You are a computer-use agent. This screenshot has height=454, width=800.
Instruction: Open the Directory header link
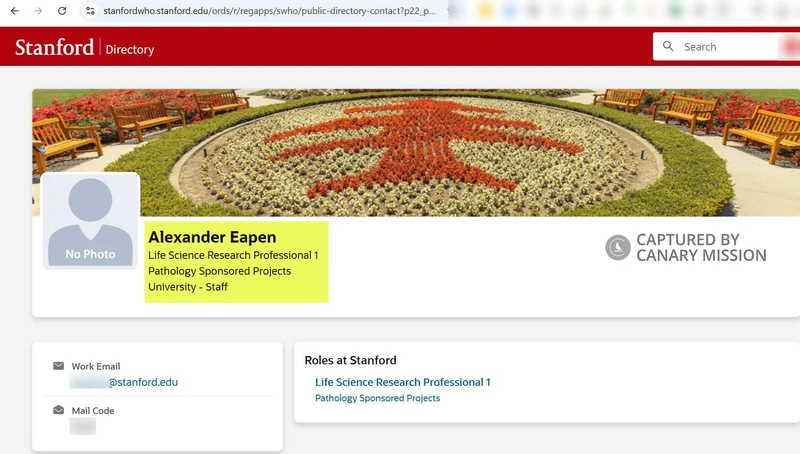[x=130, y=49]
